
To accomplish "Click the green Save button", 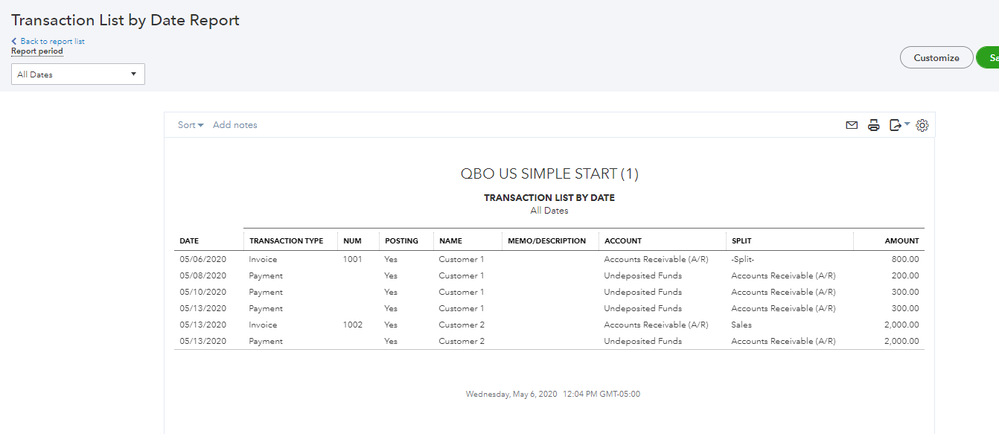I will pyautogui.click(x=989, y=58).
